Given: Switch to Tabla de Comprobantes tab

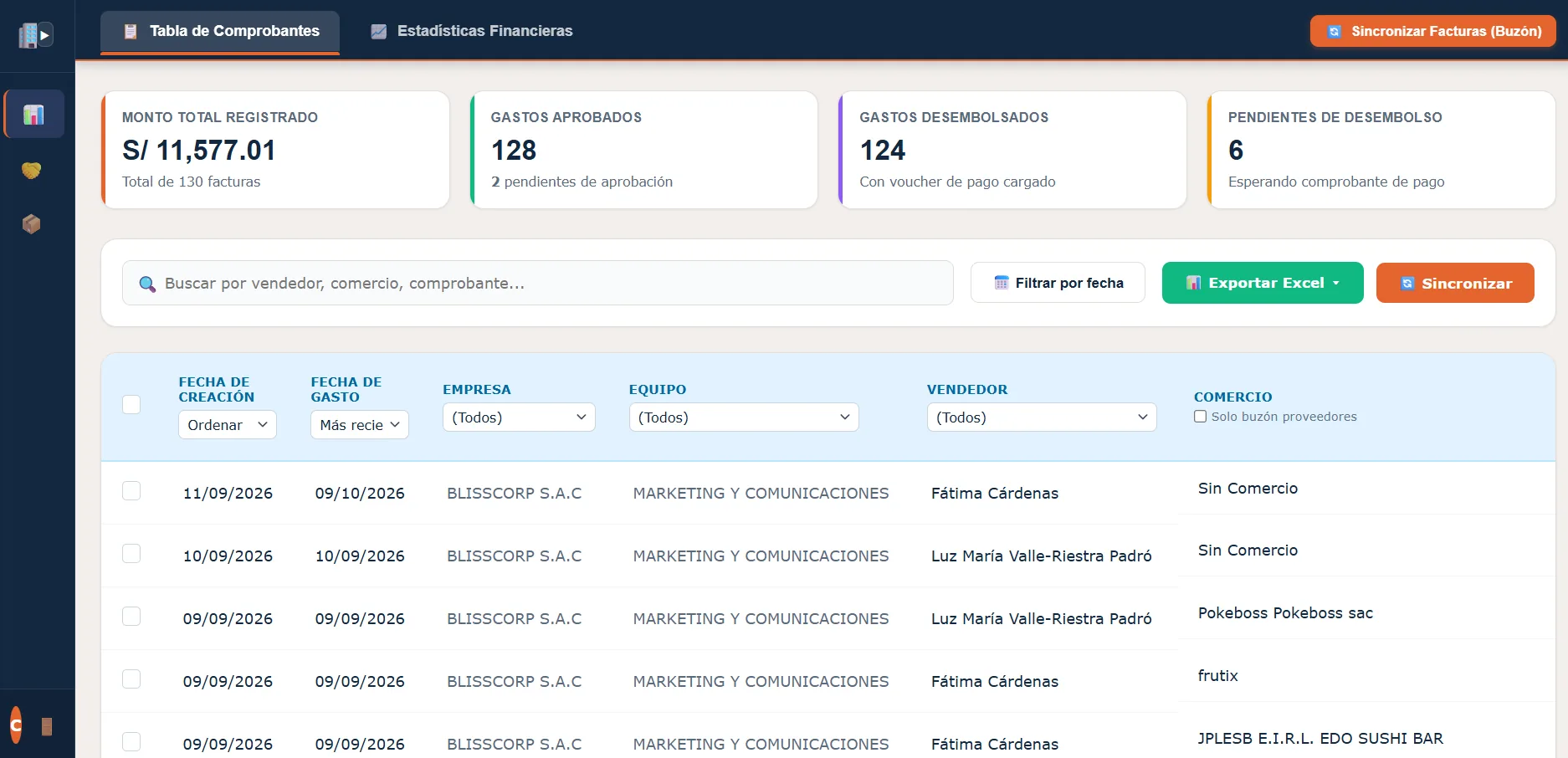Looking at the screenshot, I should pos(220,32).
